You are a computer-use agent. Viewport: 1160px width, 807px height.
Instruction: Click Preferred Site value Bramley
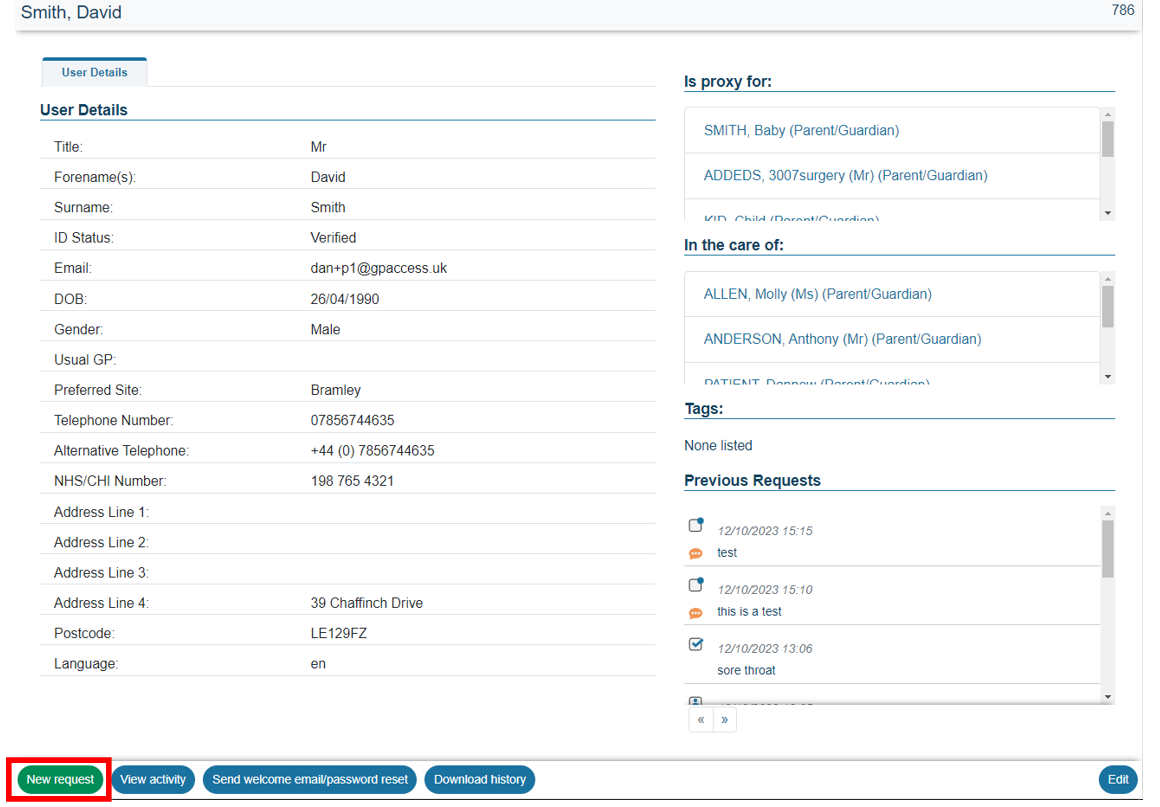coord(336,390)
